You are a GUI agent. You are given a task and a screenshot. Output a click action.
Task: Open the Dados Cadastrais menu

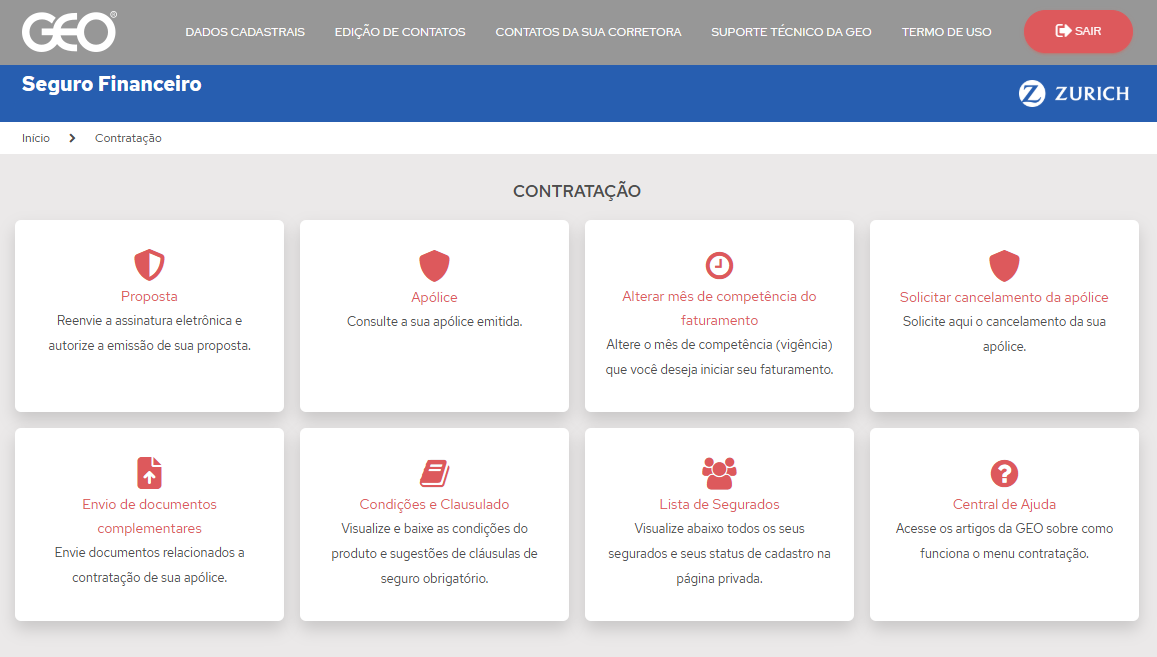click(x=245, y=32)
